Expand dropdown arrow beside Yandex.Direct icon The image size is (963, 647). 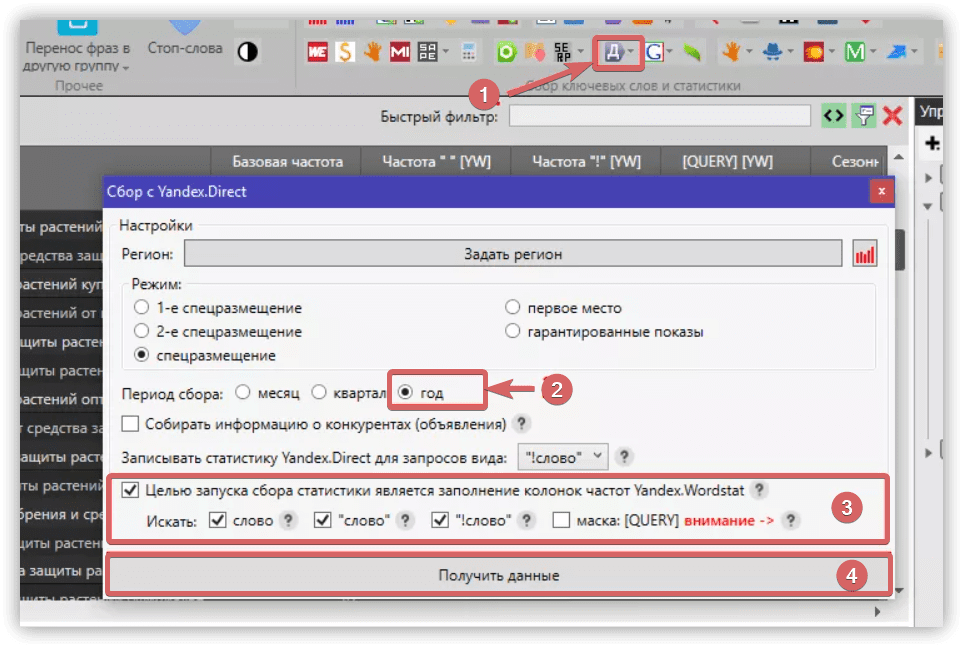[x=630, y=52]
